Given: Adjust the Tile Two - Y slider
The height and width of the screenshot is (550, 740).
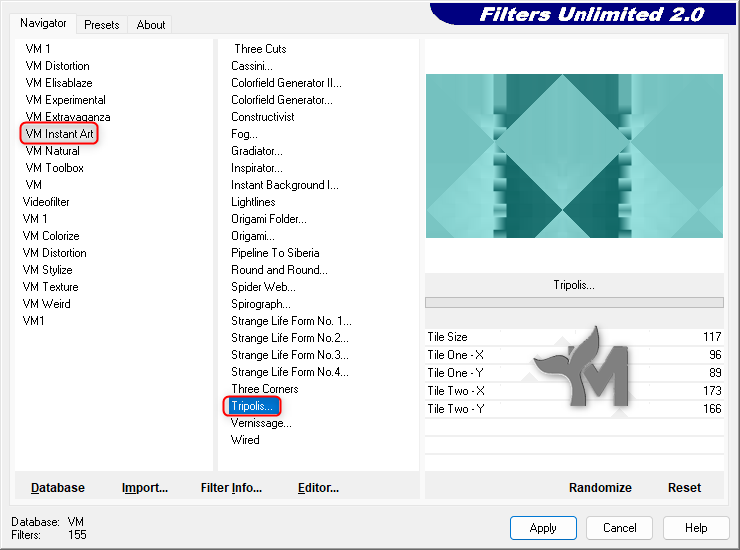Looking at the screenshot, I should click(x=574, y=409).
